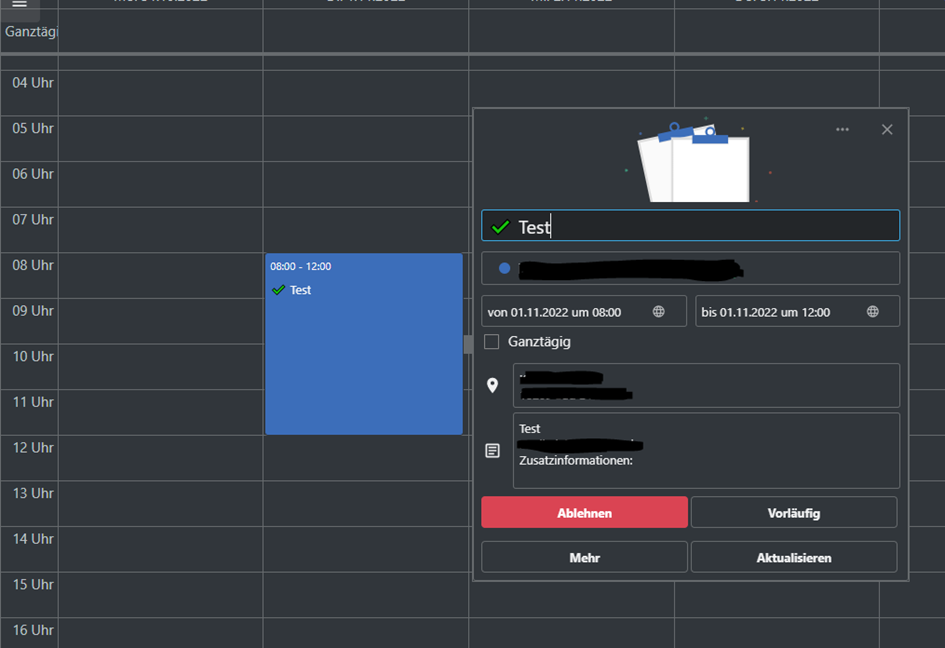Click the Test title input field

(690, 225)
